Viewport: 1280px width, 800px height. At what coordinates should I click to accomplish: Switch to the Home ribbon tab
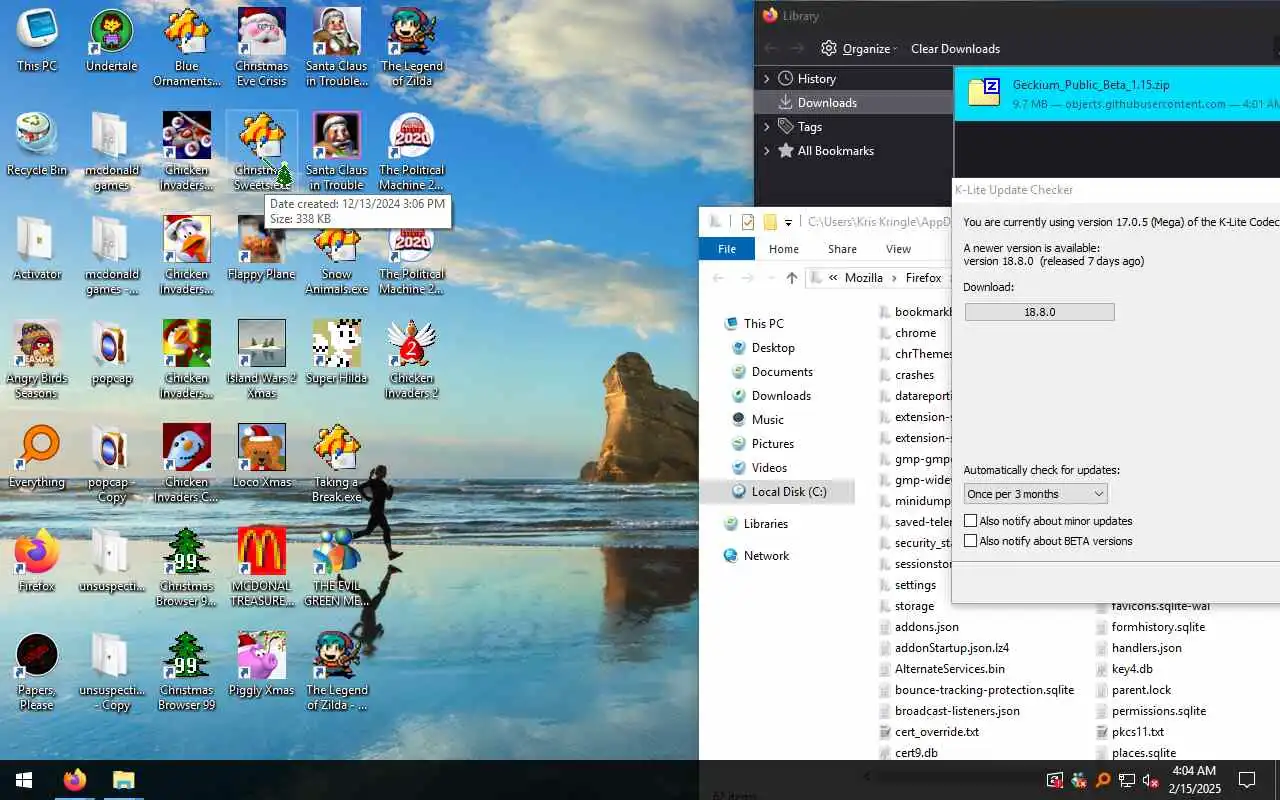point(783,249)
